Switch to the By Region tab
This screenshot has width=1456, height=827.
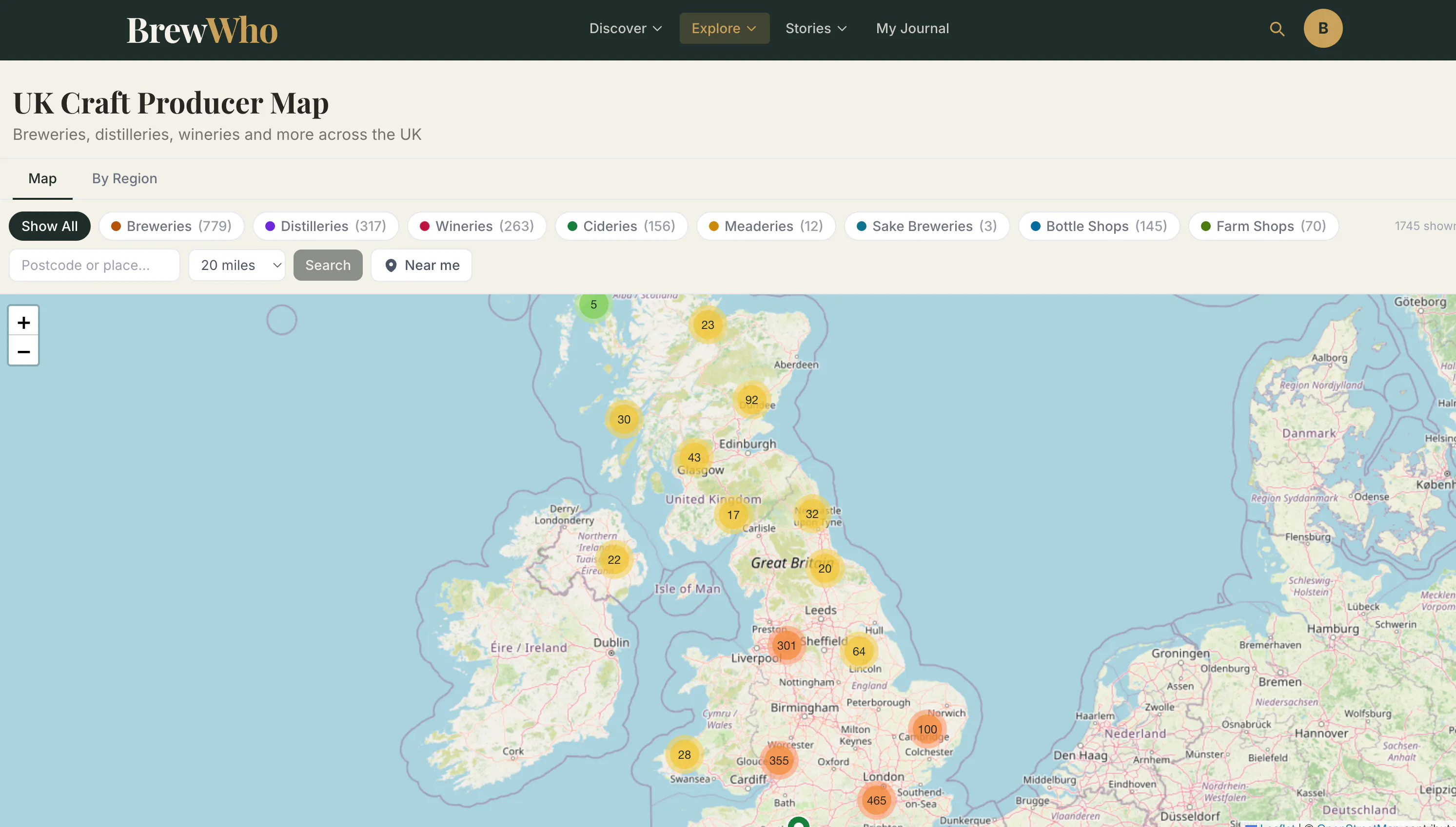click(x=124, y=178)
